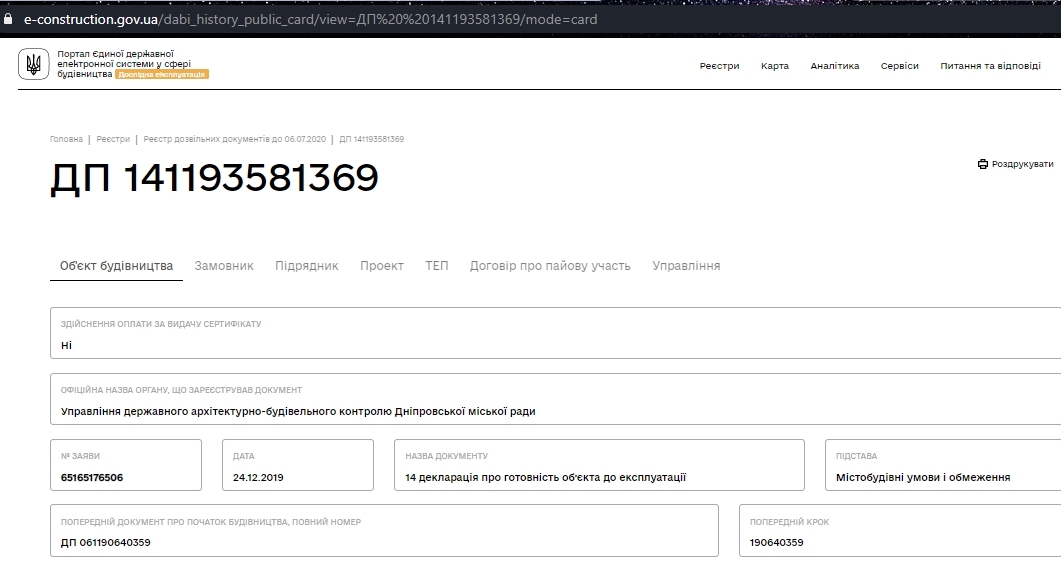Click previous step value 190640359
The image size is (1061, 563).
pos(777,543)
